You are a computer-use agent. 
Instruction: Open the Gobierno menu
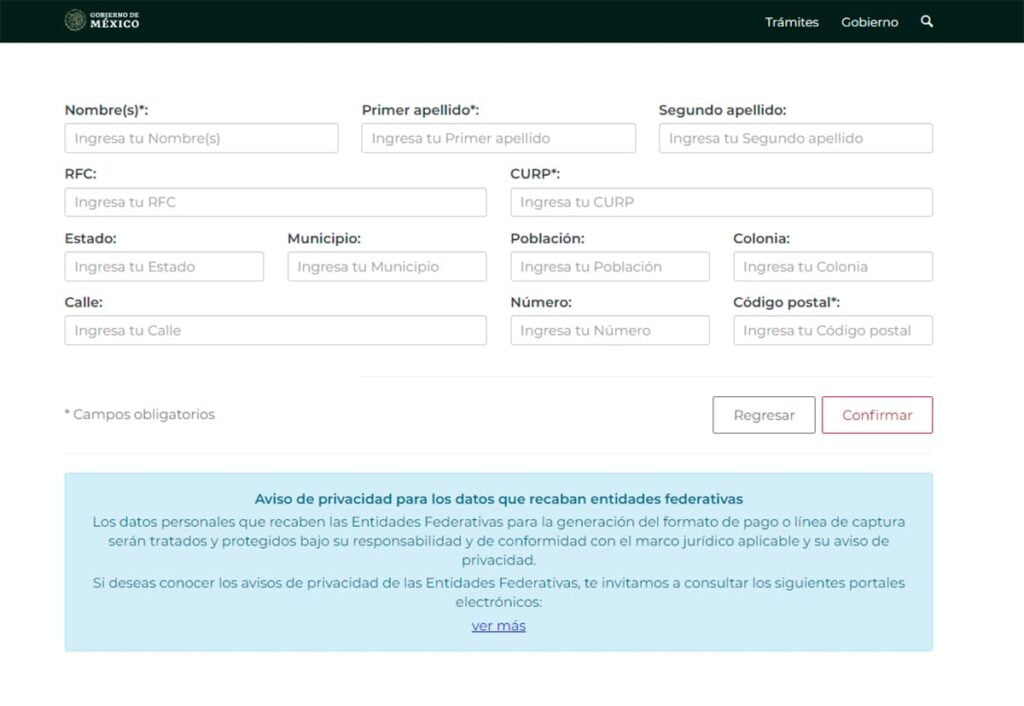click(x=869, y=22)
